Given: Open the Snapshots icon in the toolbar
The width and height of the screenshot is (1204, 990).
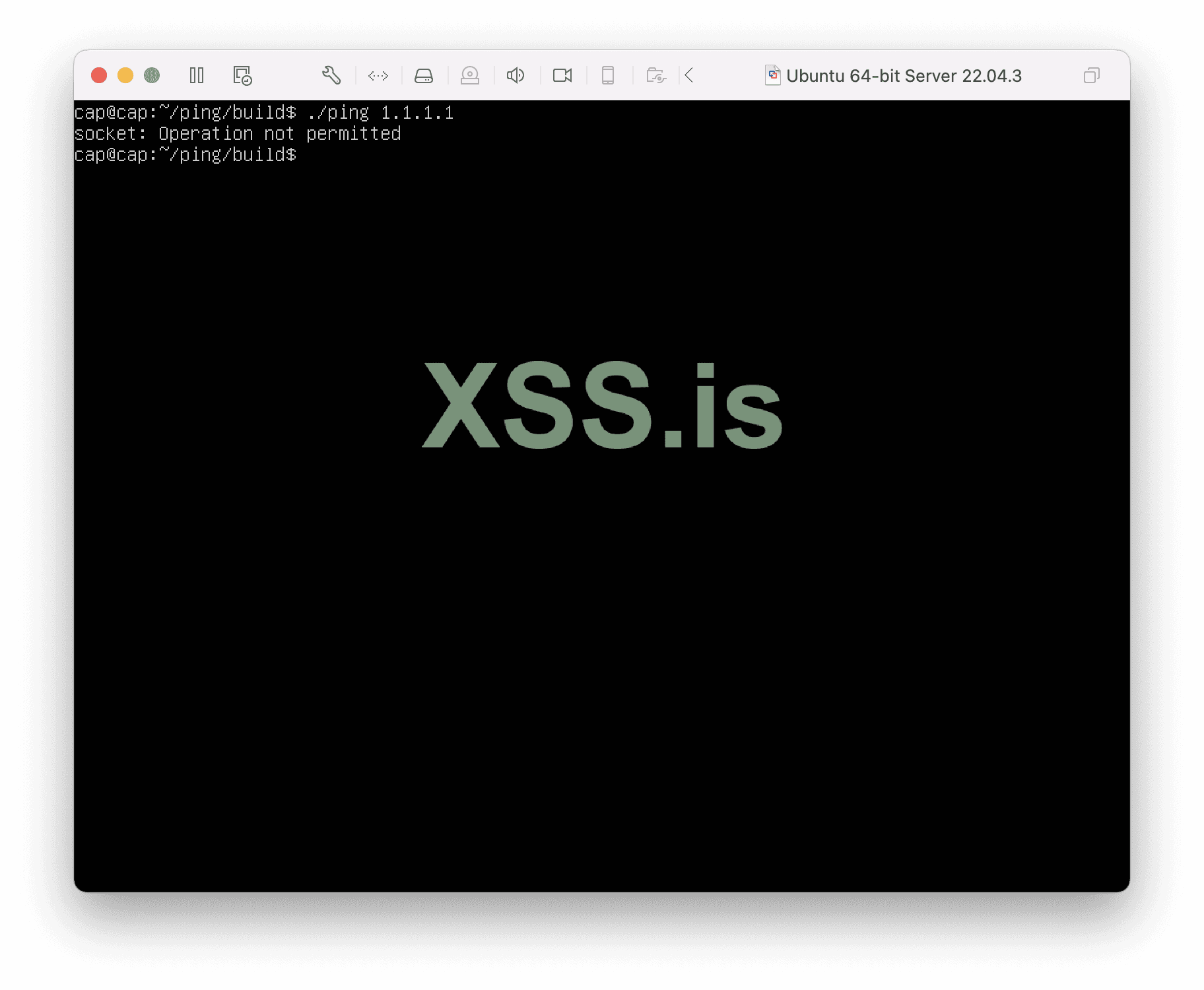Looking at the screenshot, I should coord(242,75).
